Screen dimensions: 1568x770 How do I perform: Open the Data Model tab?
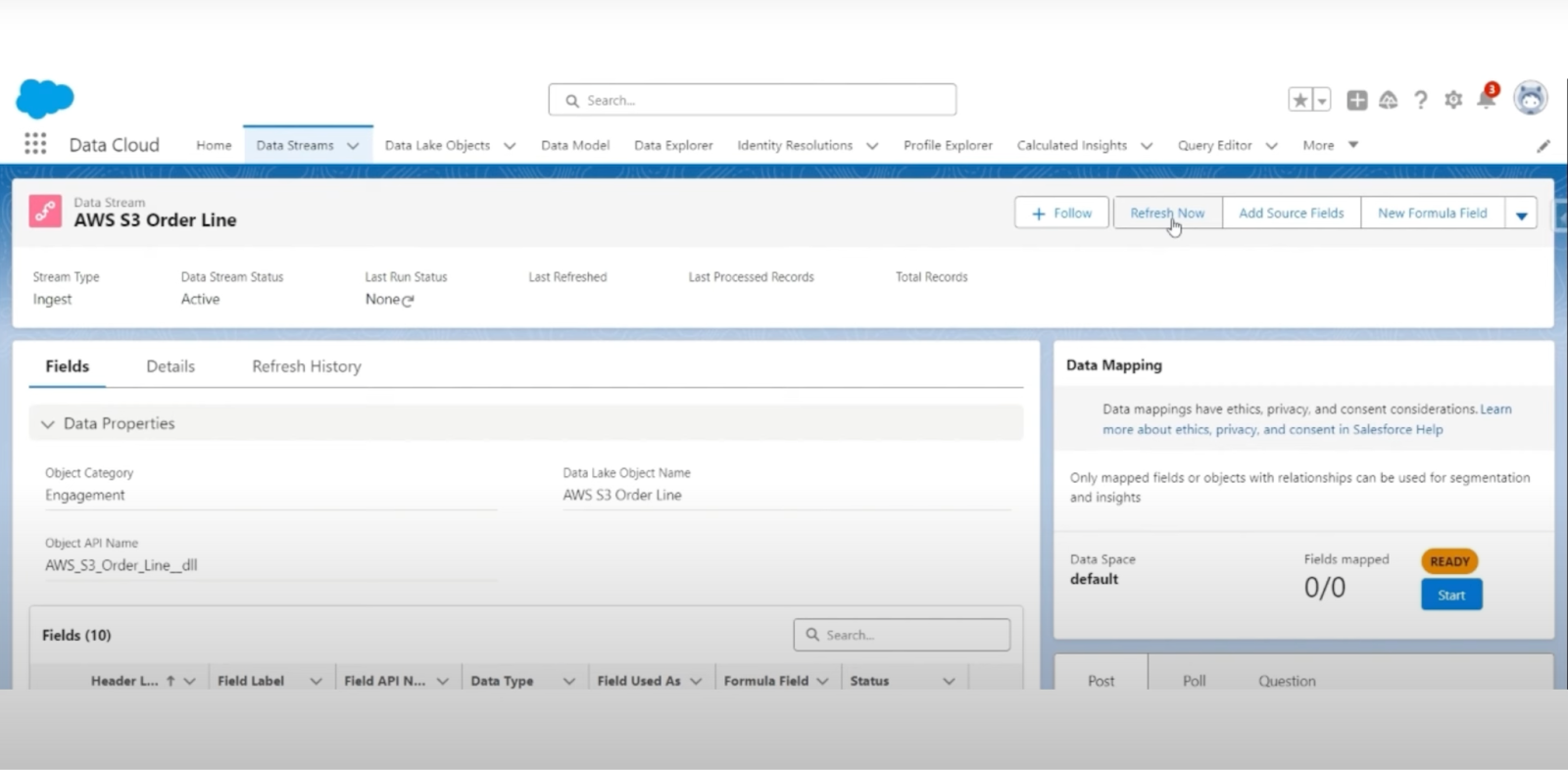coord(575,145)
